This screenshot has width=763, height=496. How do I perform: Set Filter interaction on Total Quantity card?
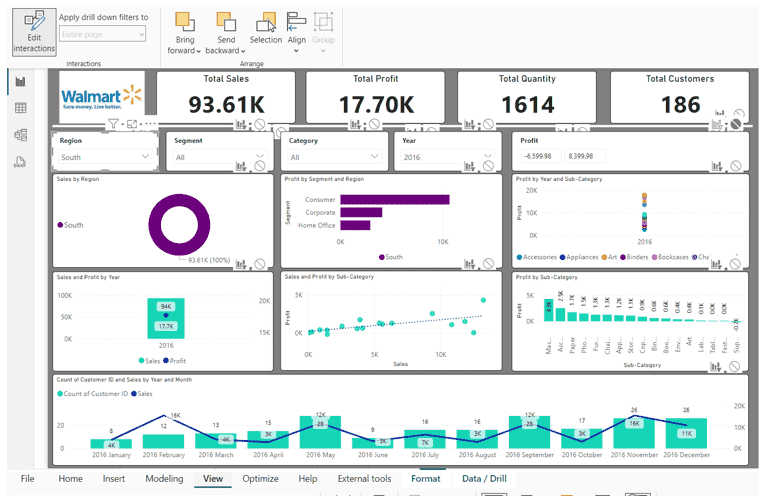[x=470, y=125]
